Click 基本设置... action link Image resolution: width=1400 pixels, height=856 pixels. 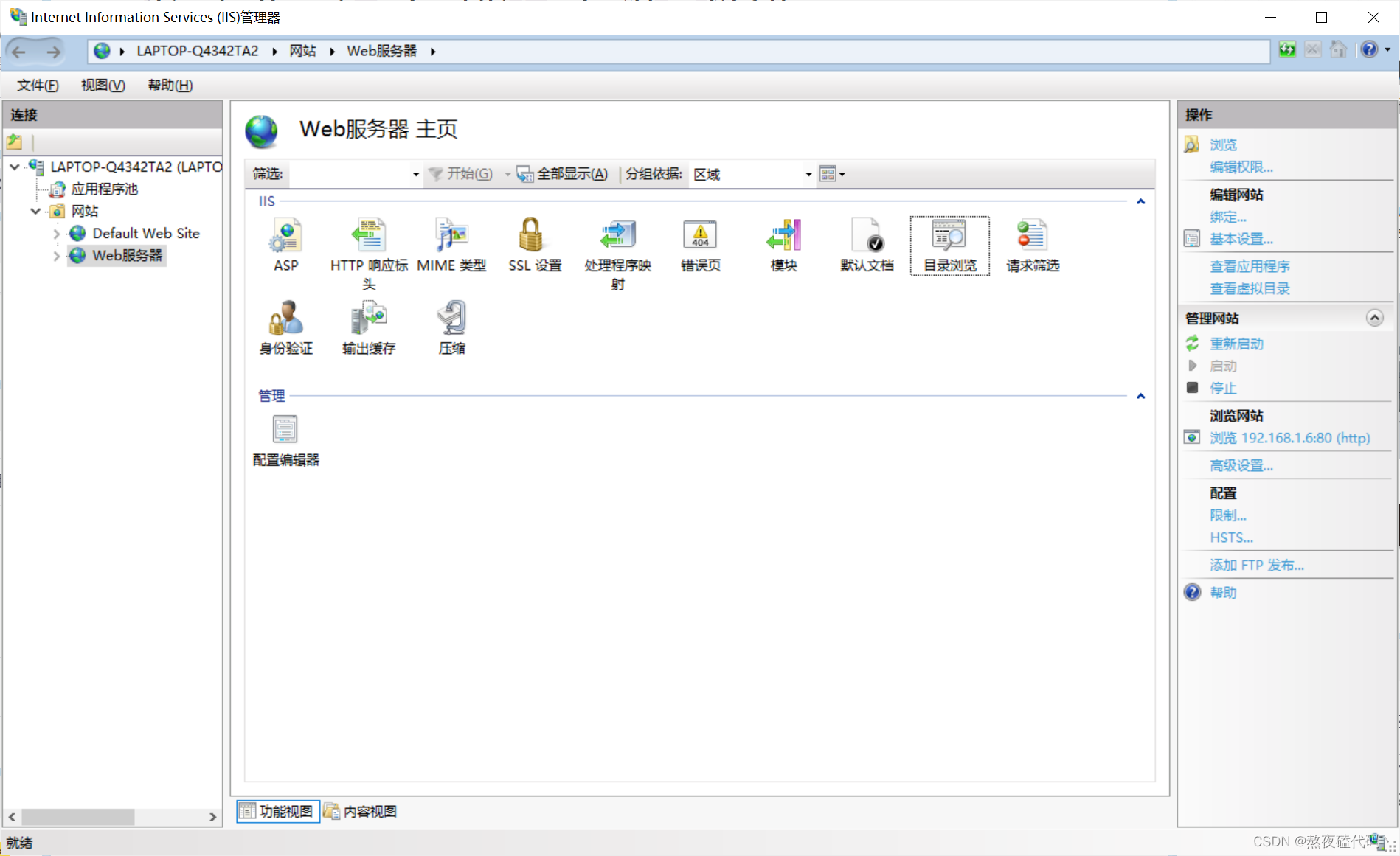1241,240
